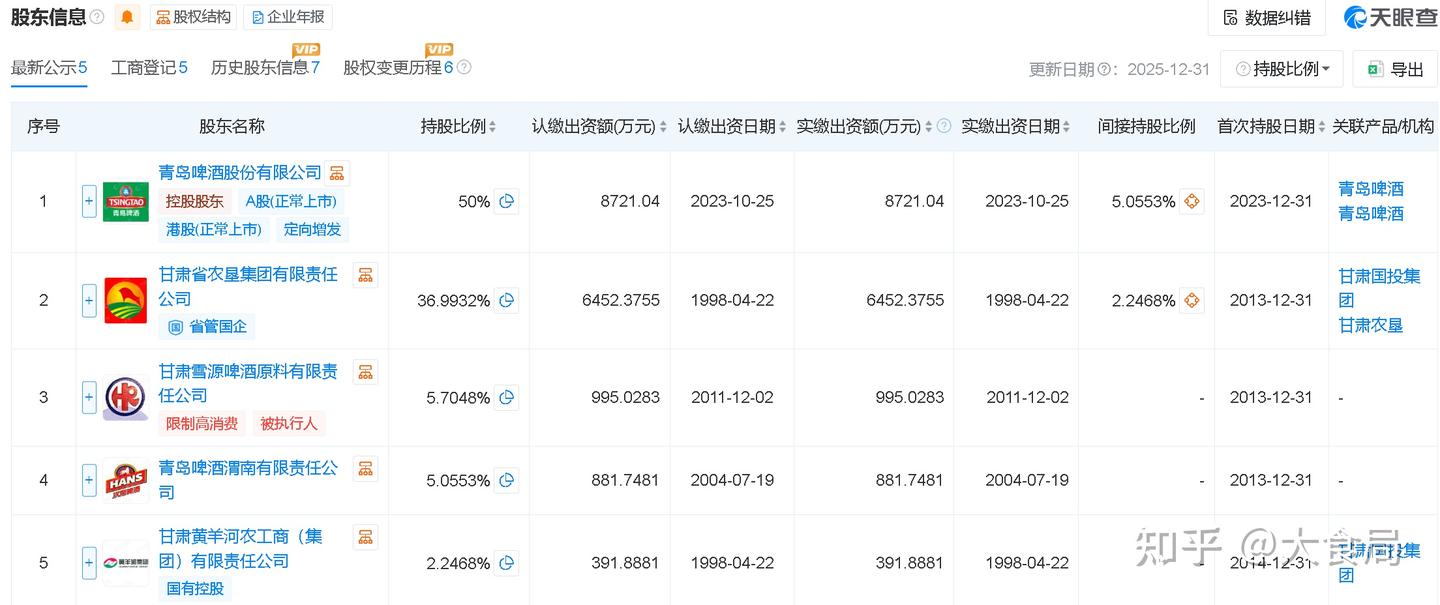
Task: Open the 股权结构 chart button
Action: pos(193,17)
